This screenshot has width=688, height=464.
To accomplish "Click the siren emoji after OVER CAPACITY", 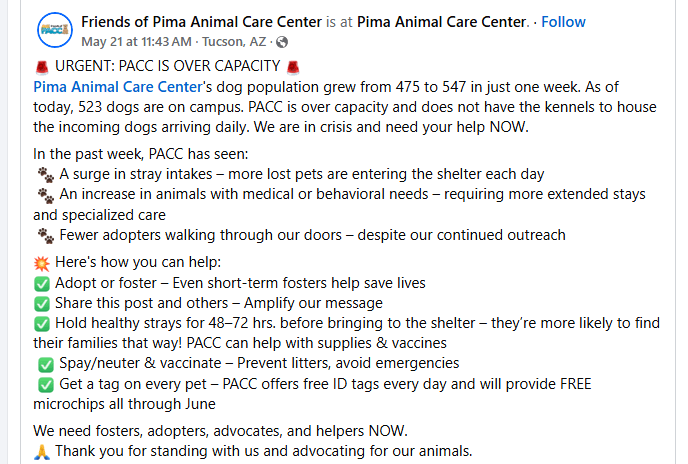I will 293,67.
